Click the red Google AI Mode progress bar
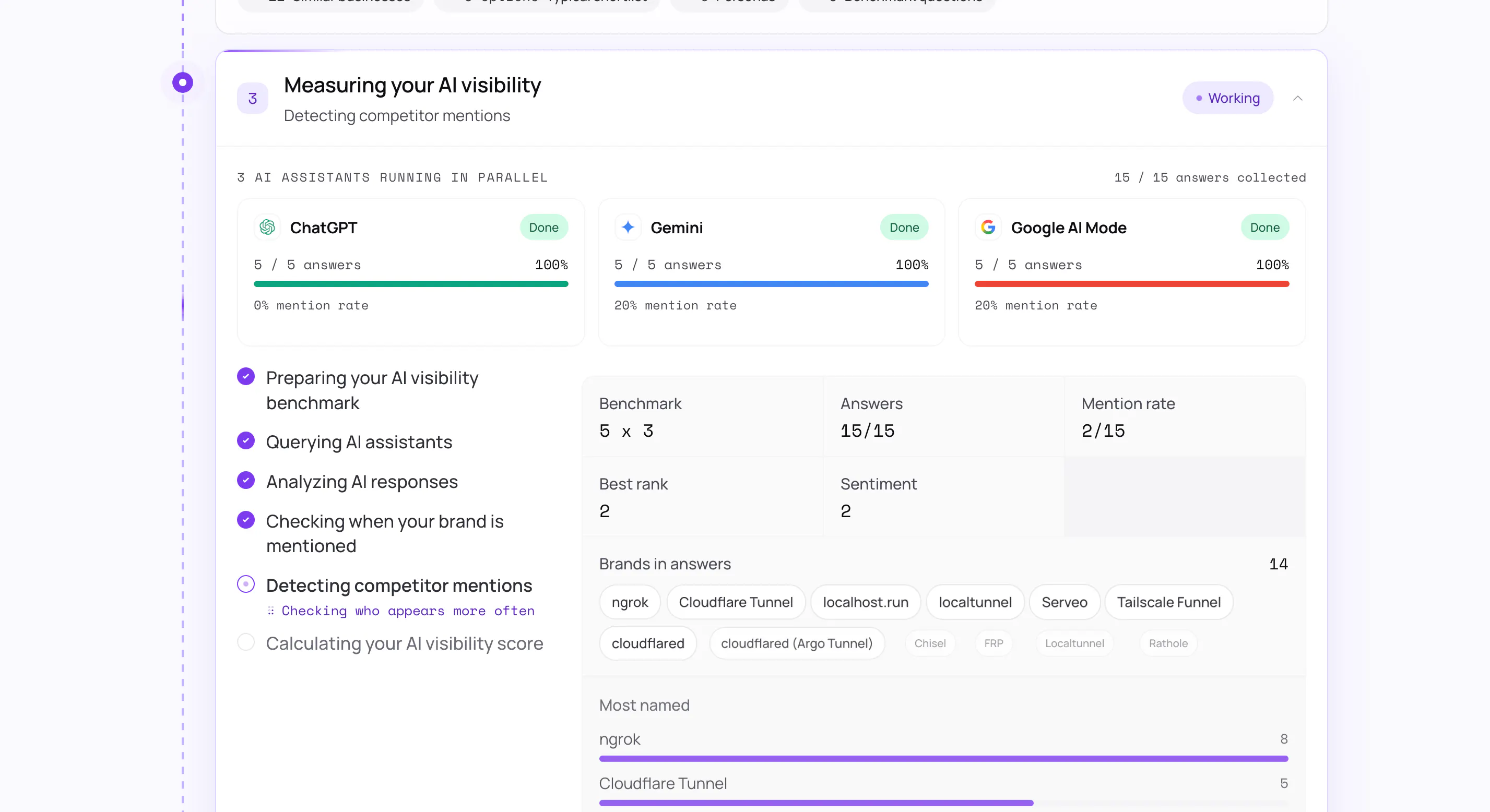1490x812 pixels. (1132, 284)
